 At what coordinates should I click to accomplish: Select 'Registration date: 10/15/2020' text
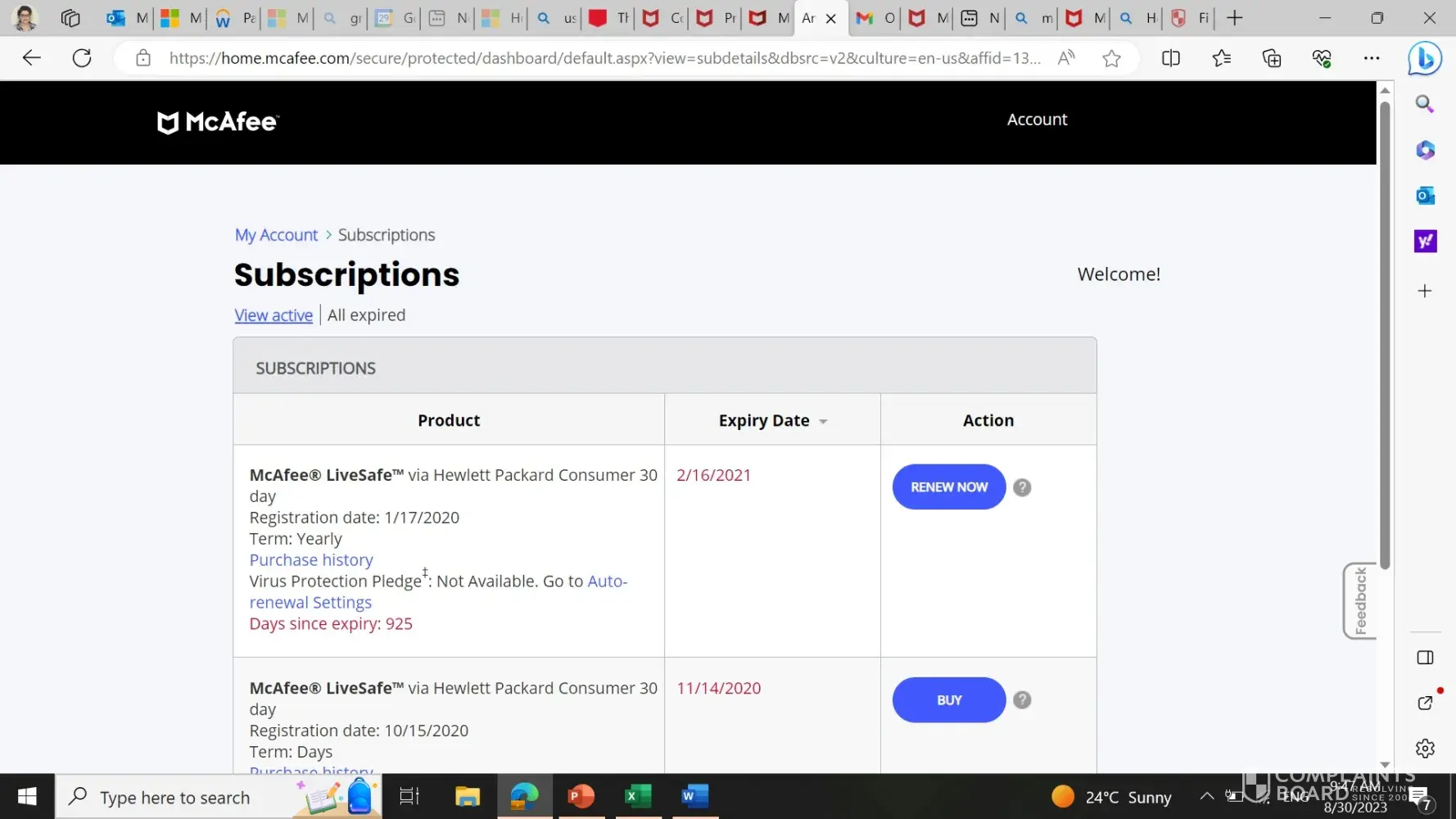pos(359,731)
